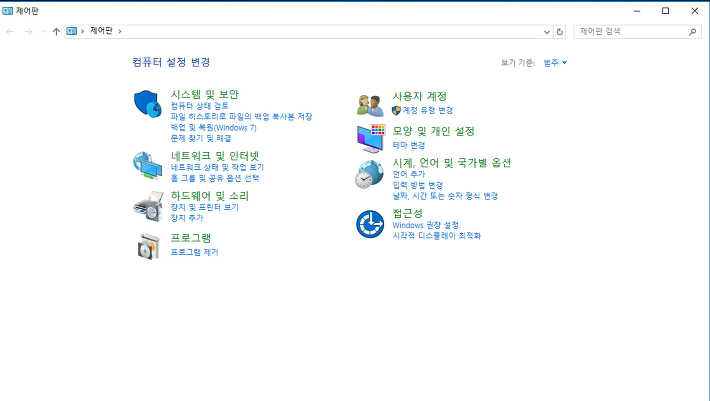This screenshot has height=401, width=710.
Task: Open the 네트워크 및 인터넷 heading
Action: click(x=215, y=156)
